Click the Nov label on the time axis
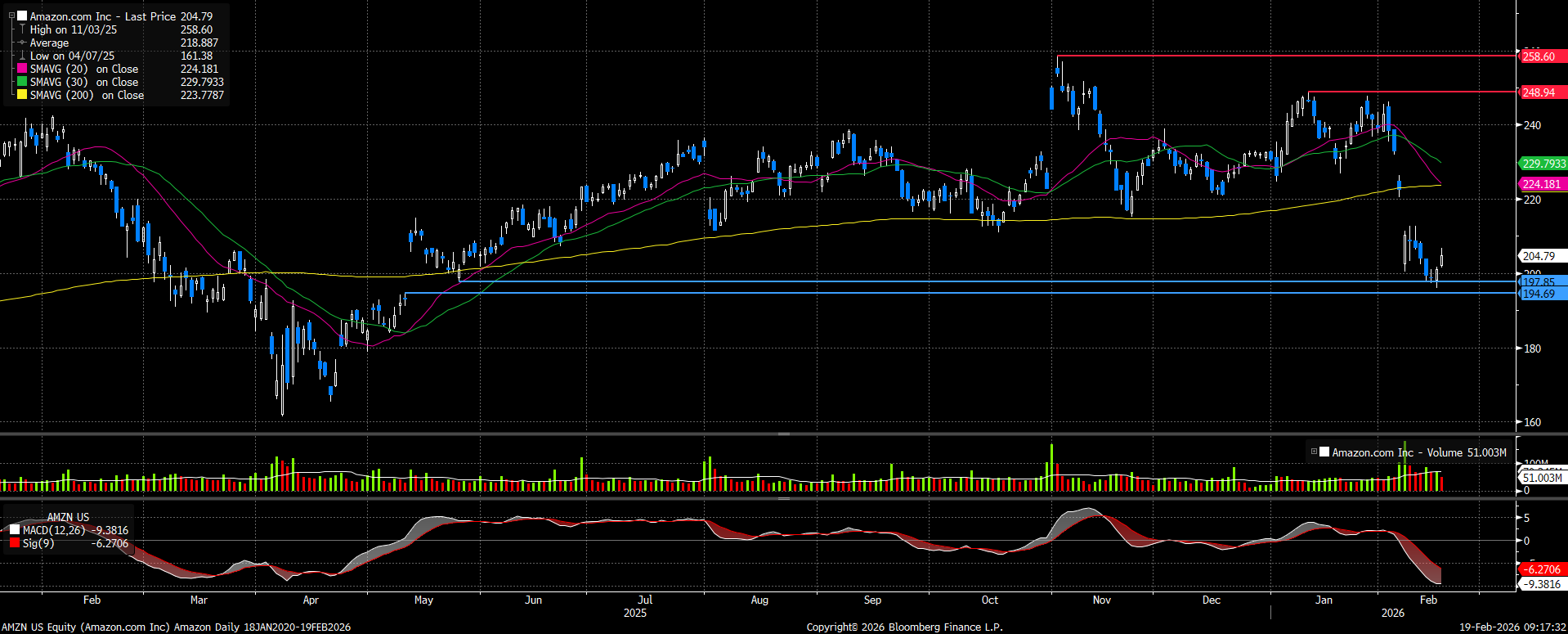 [1101, 600]
